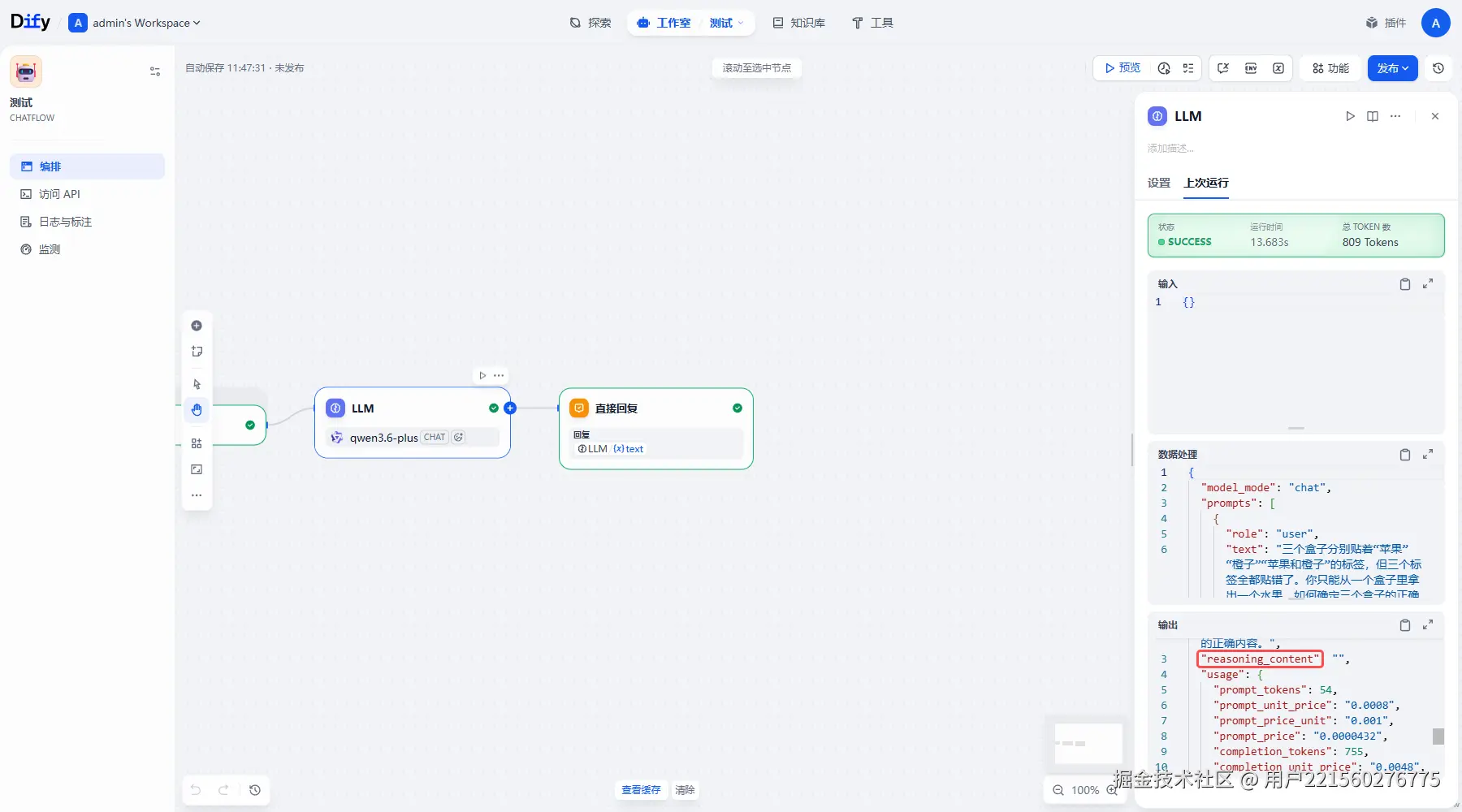Add a note to the canvas
This screenshot has height=812, width=1462.
(197, 352)
